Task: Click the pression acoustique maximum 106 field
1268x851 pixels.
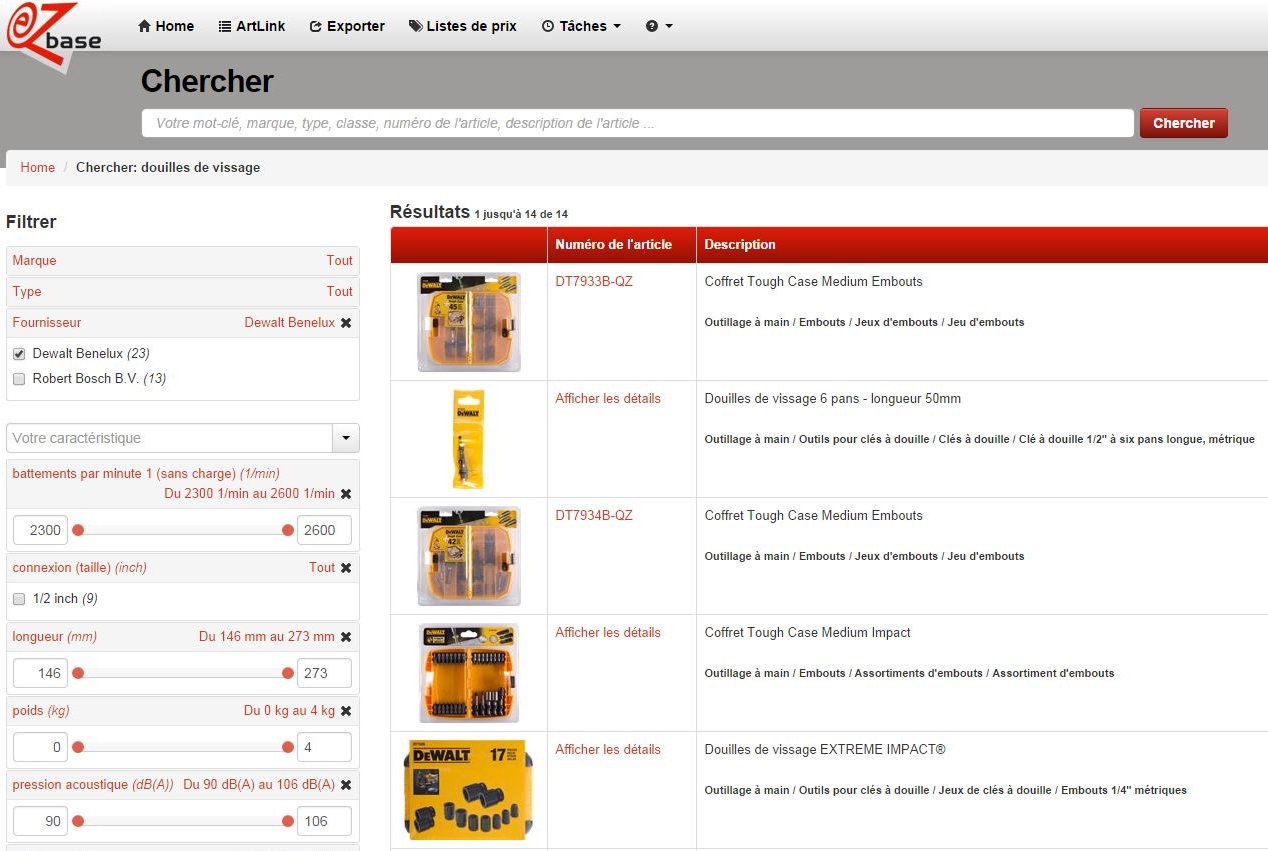Action: tap(324, 821)
